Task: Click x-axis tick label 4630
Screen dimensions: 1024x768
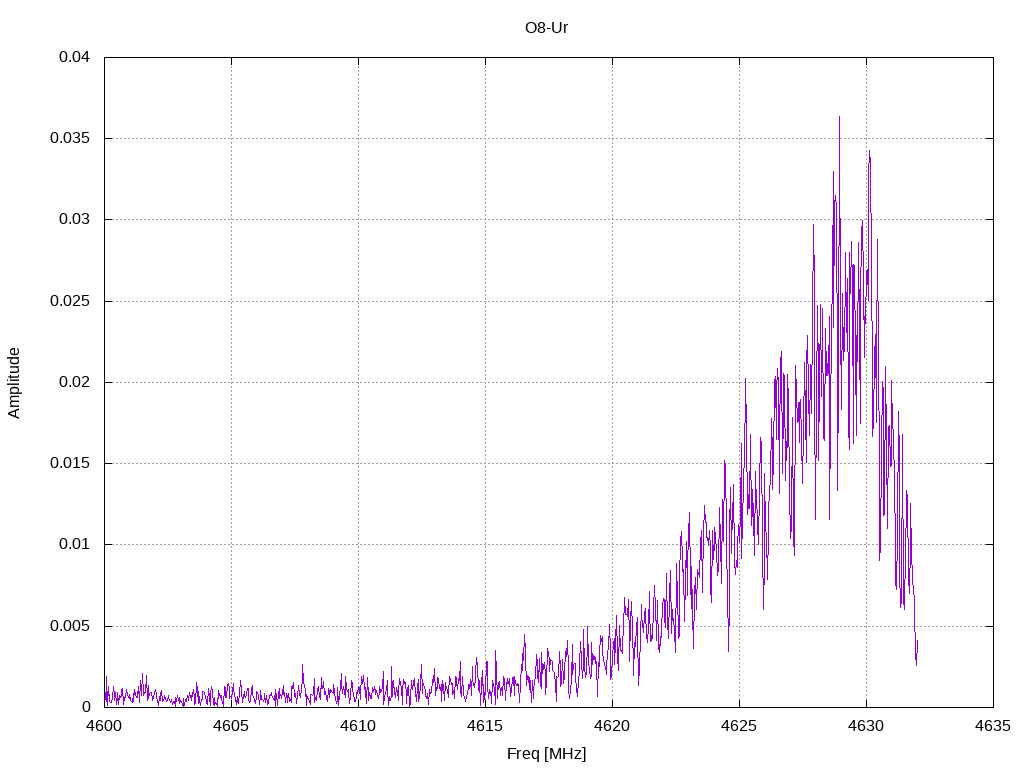Action: coord(867,726)
